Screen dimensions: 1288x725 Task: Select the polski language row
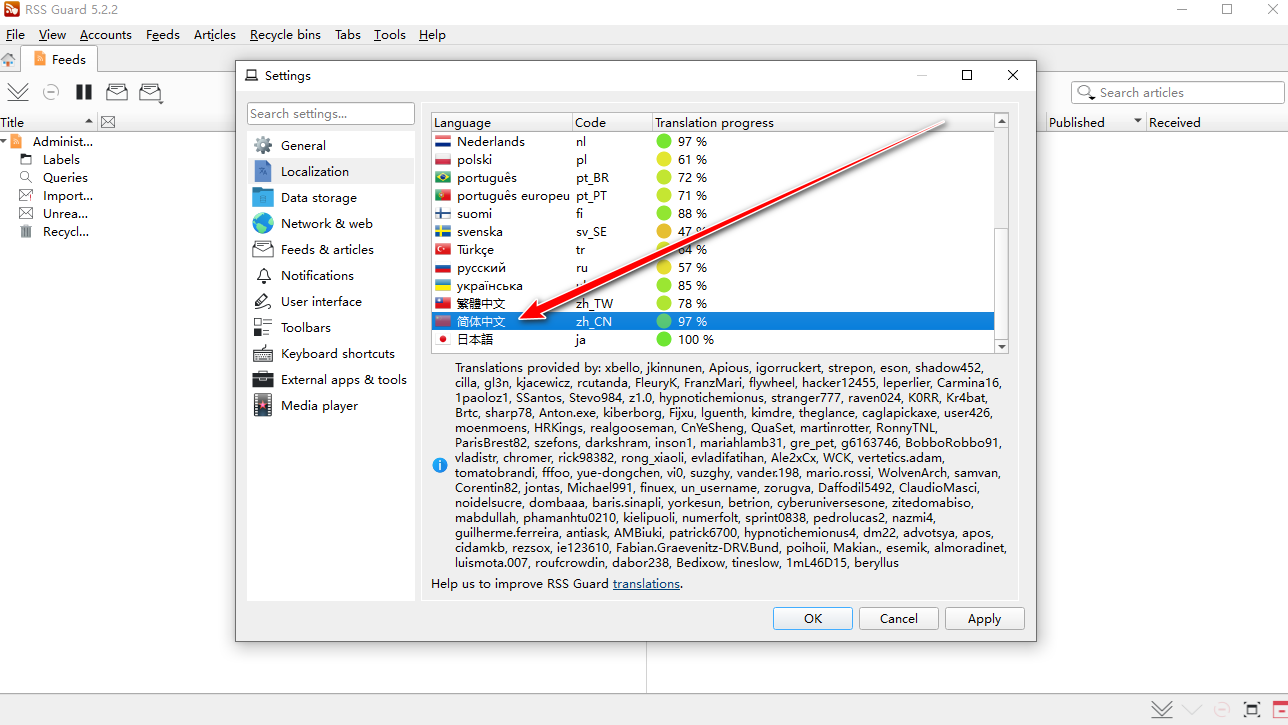pos(713,159)
